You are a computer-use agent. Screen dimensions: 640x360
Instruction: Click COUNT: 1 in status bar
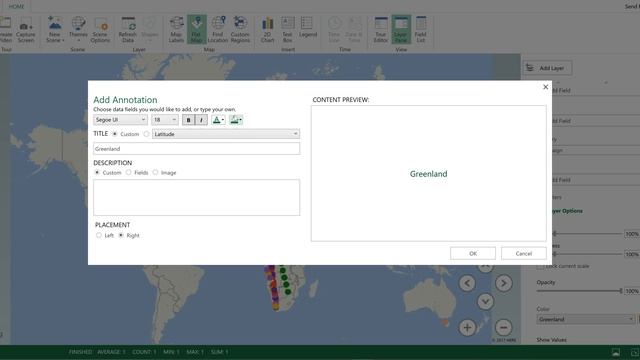(144, 352)
